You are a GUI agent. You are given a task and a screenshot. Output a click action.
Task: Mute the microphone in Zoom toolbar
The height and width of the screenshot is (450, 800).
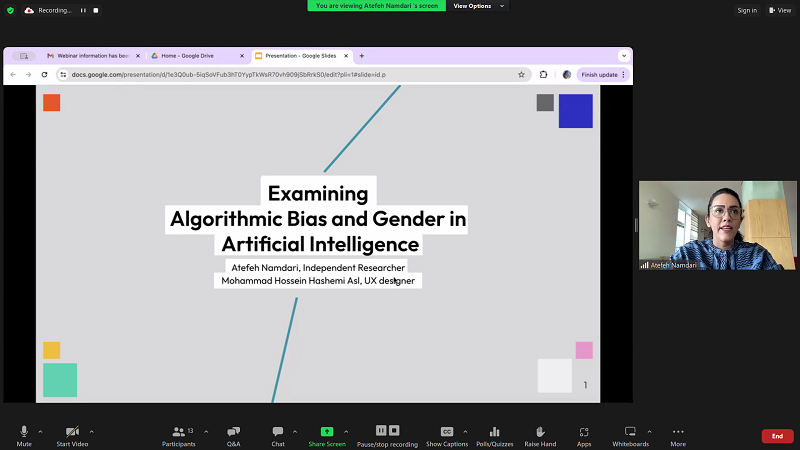24,434
